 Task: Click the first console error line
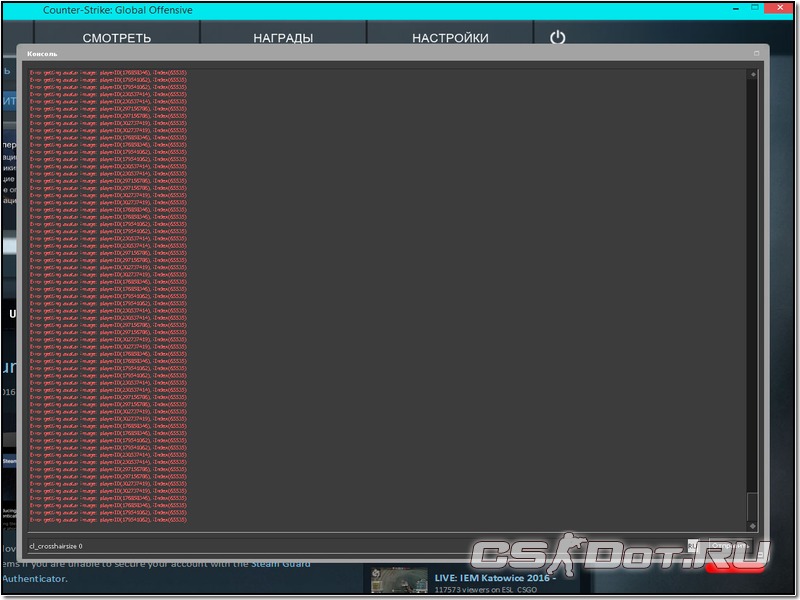108,73
